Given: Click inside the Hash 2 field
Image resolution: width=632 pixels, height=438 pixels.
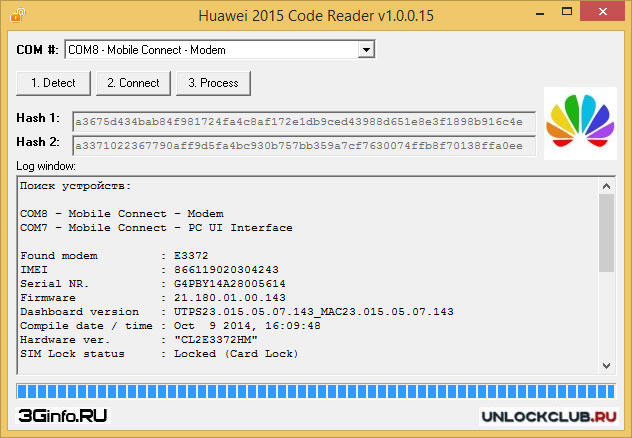Looking at the screenshot, I should [x=304, y=145].
